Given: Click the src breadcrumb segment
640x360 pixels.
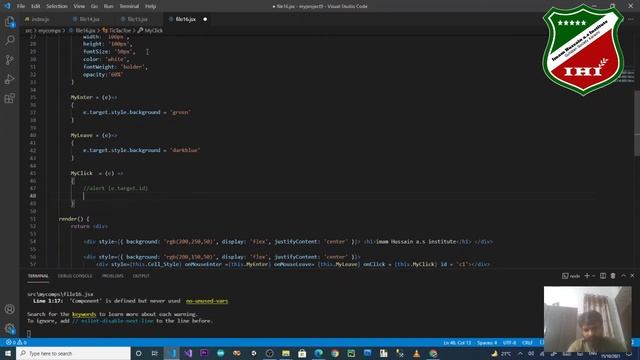Looking at the screenshot, I should coord(29,30).
